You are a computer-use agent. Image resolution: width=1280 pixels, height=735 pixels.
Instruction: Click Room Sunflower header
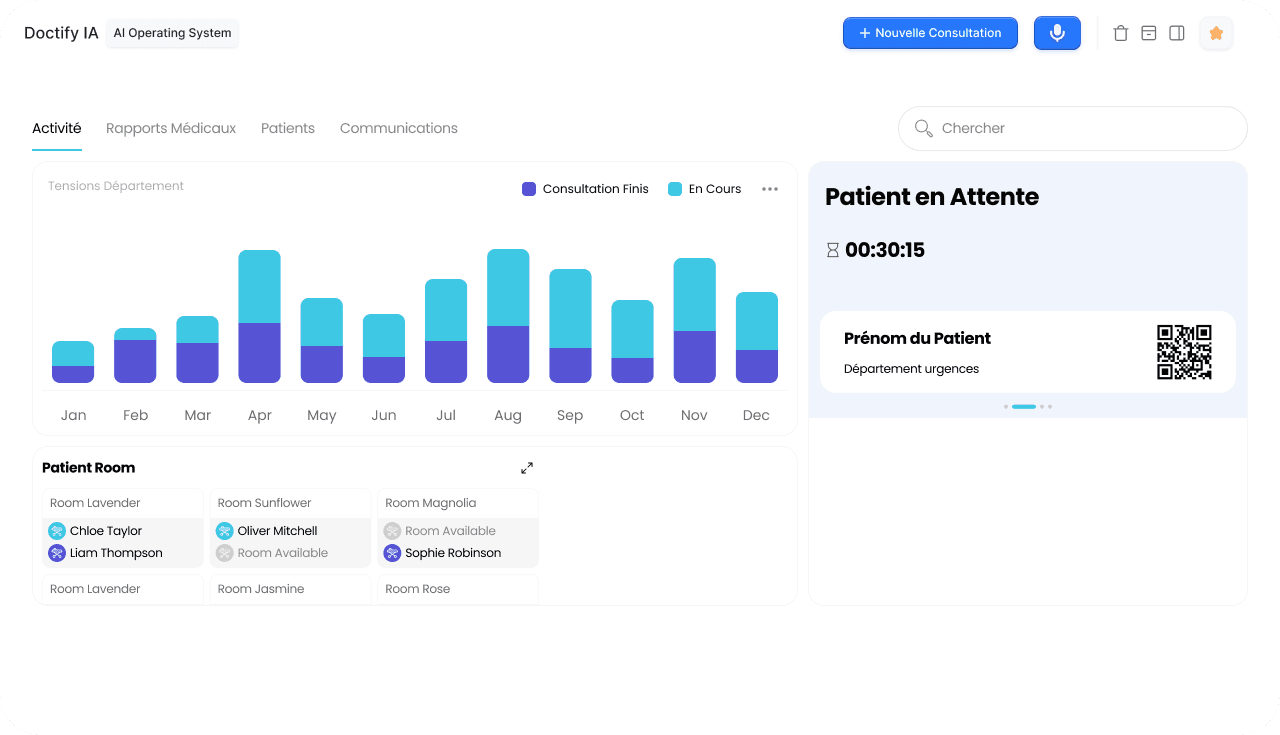(x=265, y=503)
